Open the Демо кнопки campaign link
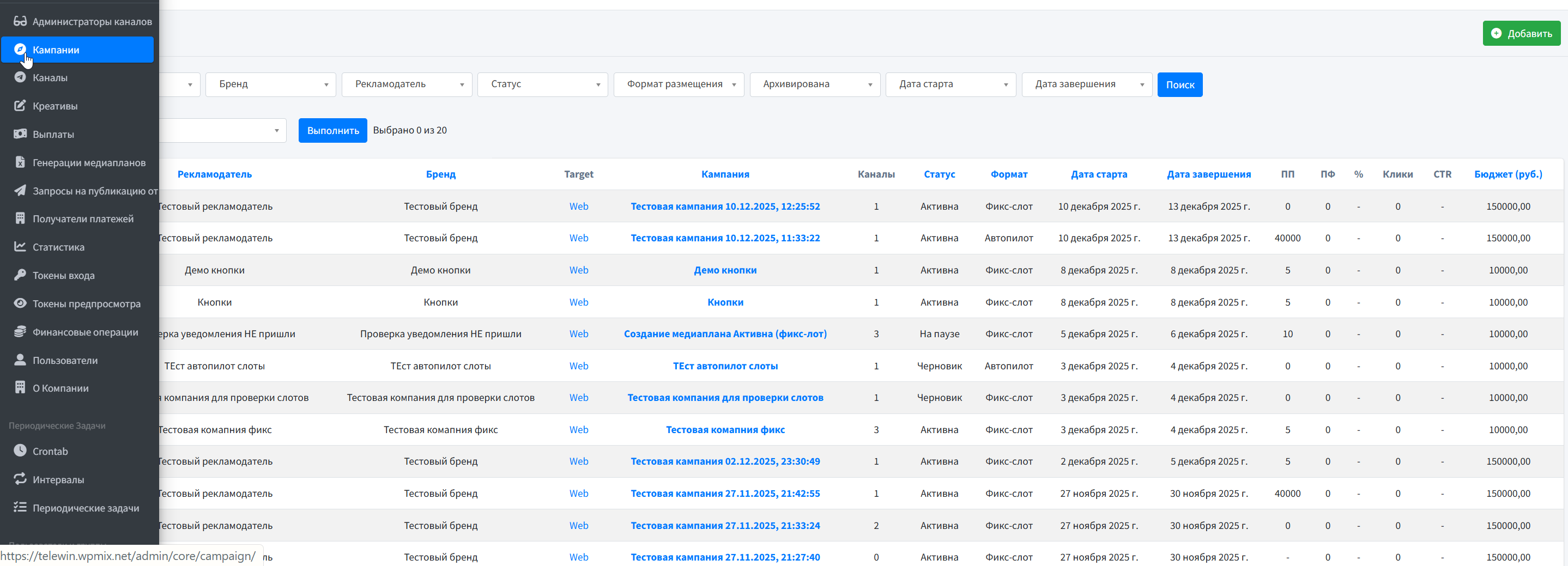Screen dimensions: 1568x566 (x=725, y=270)
